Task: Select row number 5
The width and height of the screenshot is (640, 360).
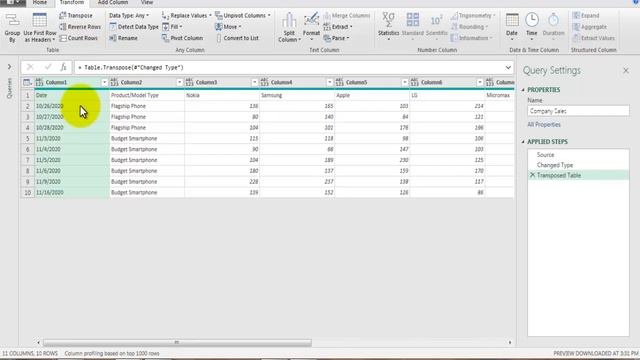Action: (27, 138)
